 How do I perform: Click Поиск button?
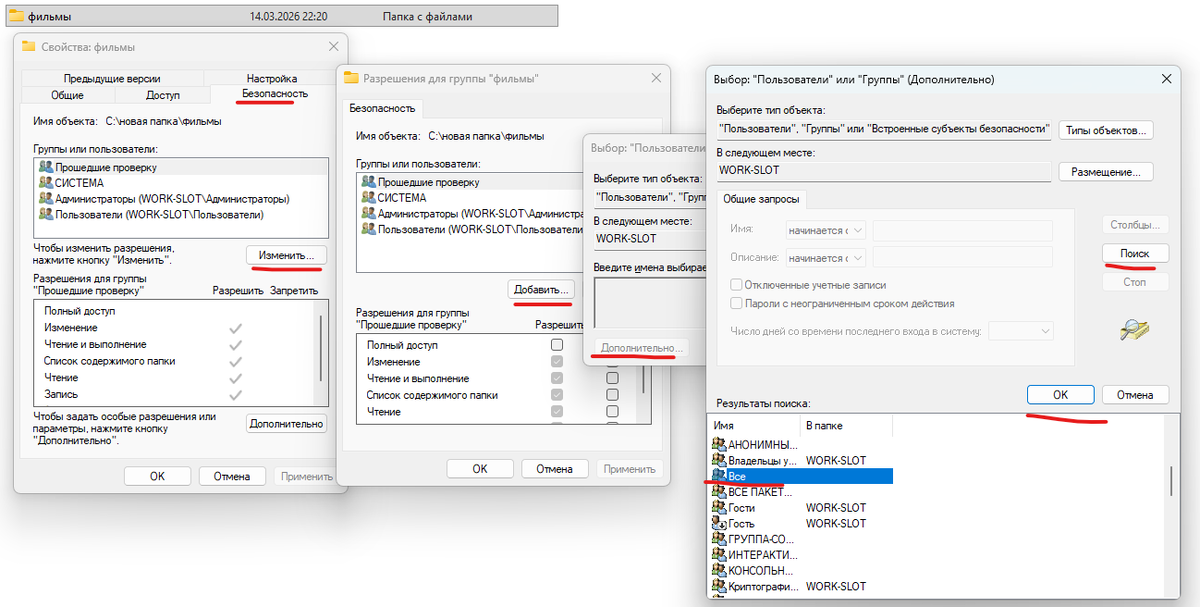1135,254
